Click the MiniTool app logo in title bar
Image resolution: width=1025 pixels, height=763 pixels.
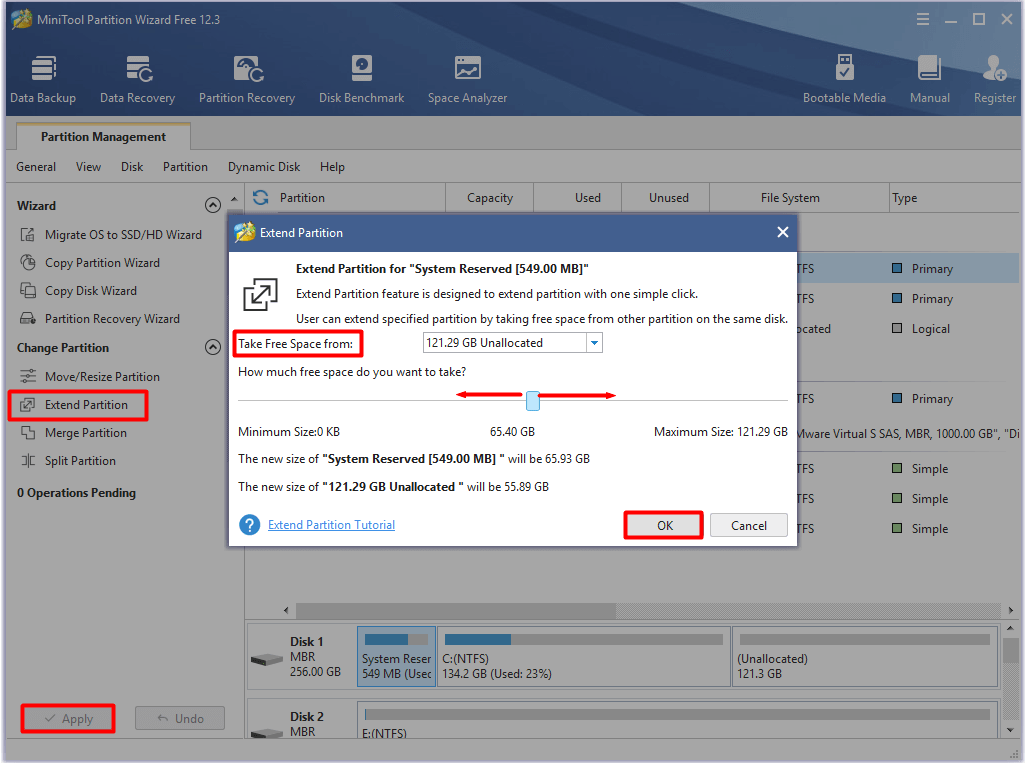click(21, 19)
